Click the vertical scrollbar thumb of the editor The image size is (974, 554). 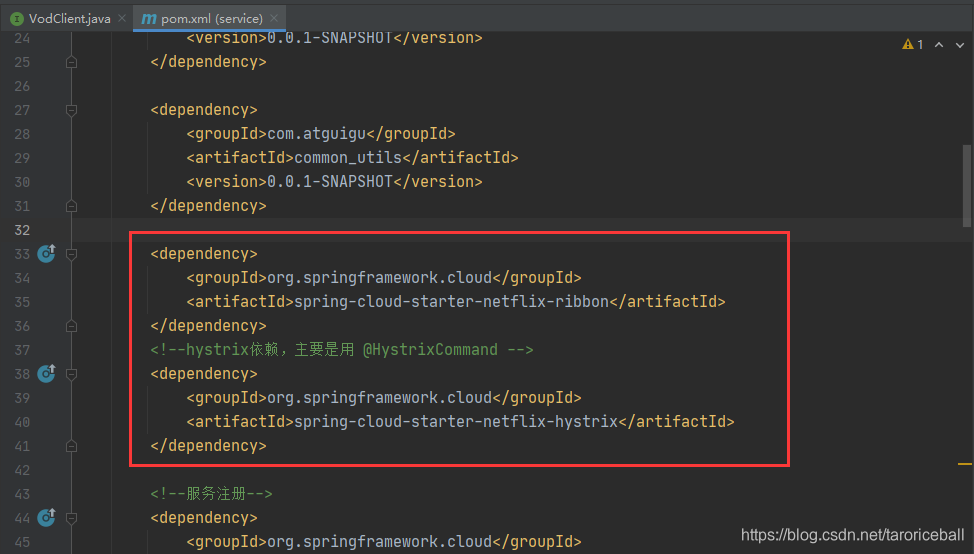pos(967,186)
